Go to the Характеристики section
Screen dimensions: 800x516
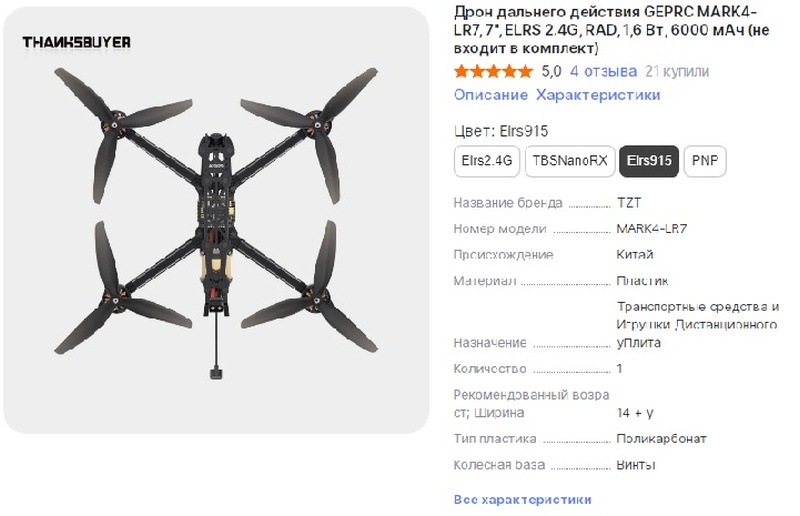[x=598, y=95]
